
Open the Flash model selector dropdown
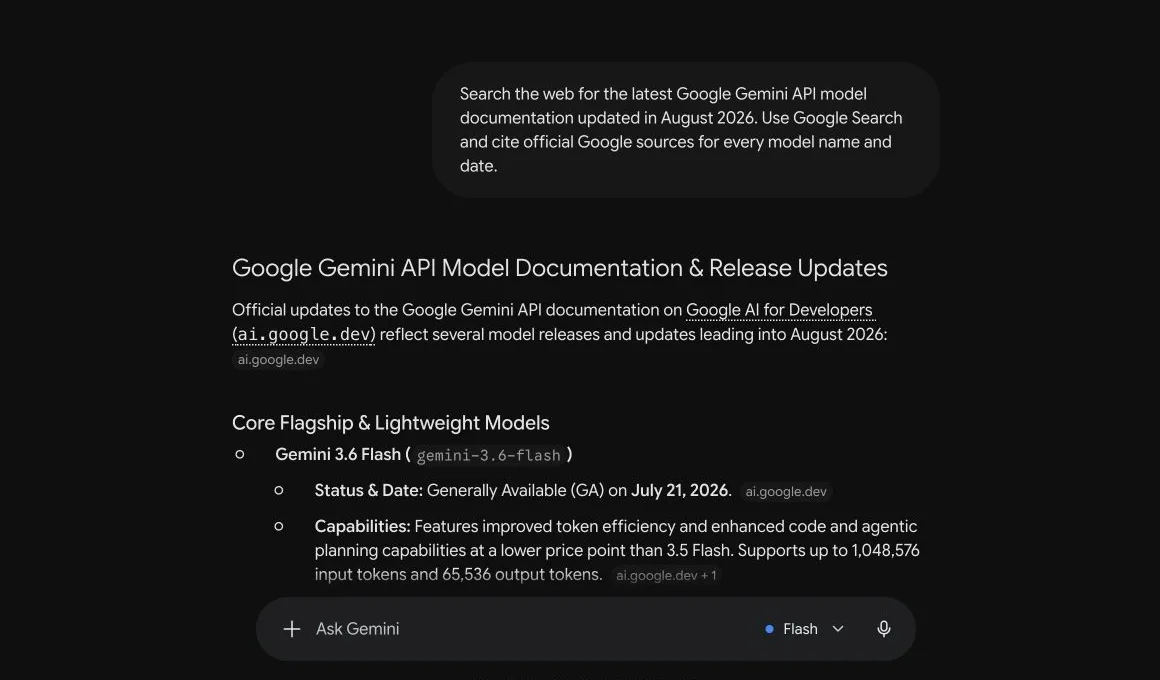(x=804, y=629)
